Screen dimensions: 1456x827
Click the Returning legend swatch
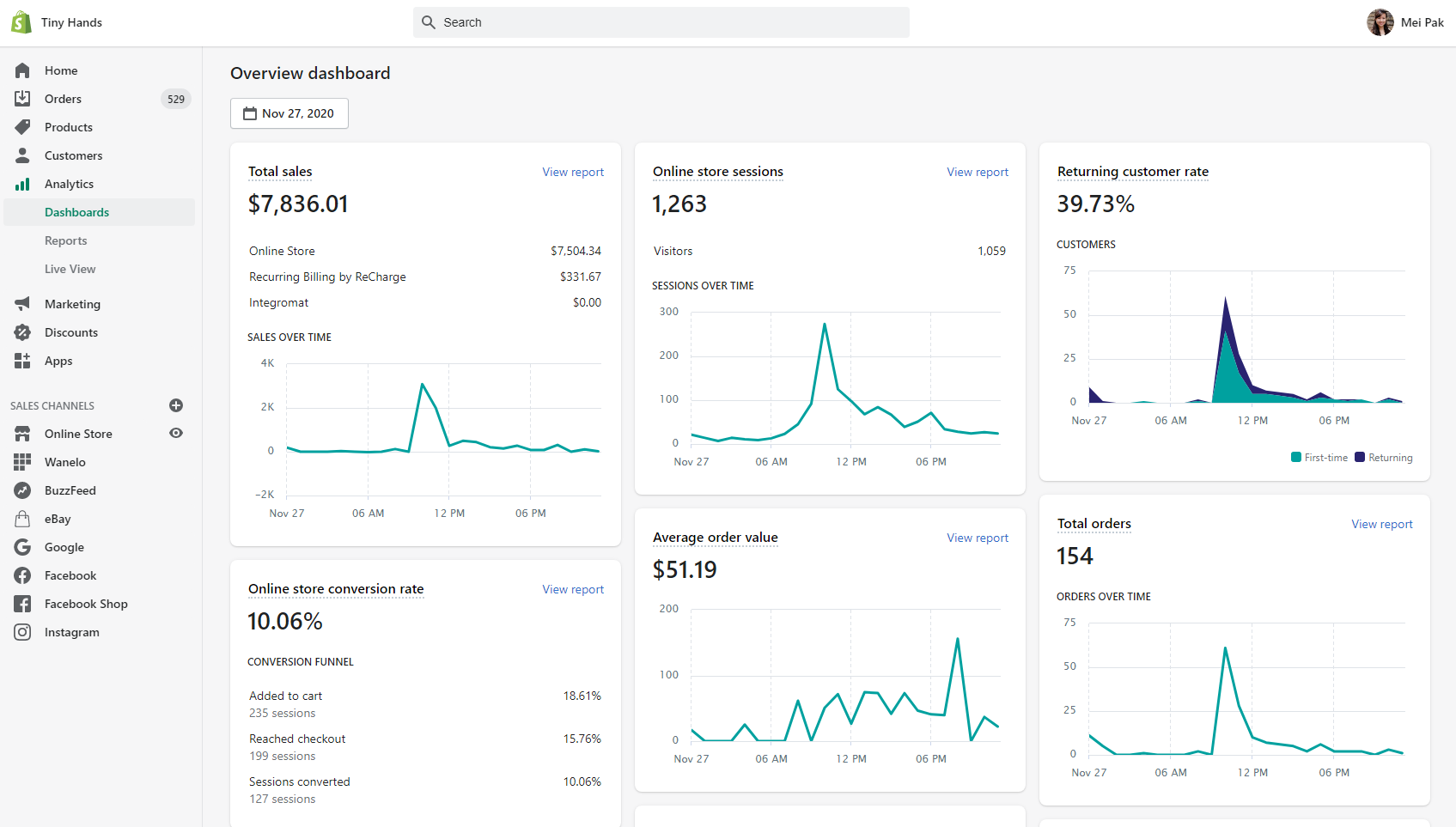(x=1360, y=457)
